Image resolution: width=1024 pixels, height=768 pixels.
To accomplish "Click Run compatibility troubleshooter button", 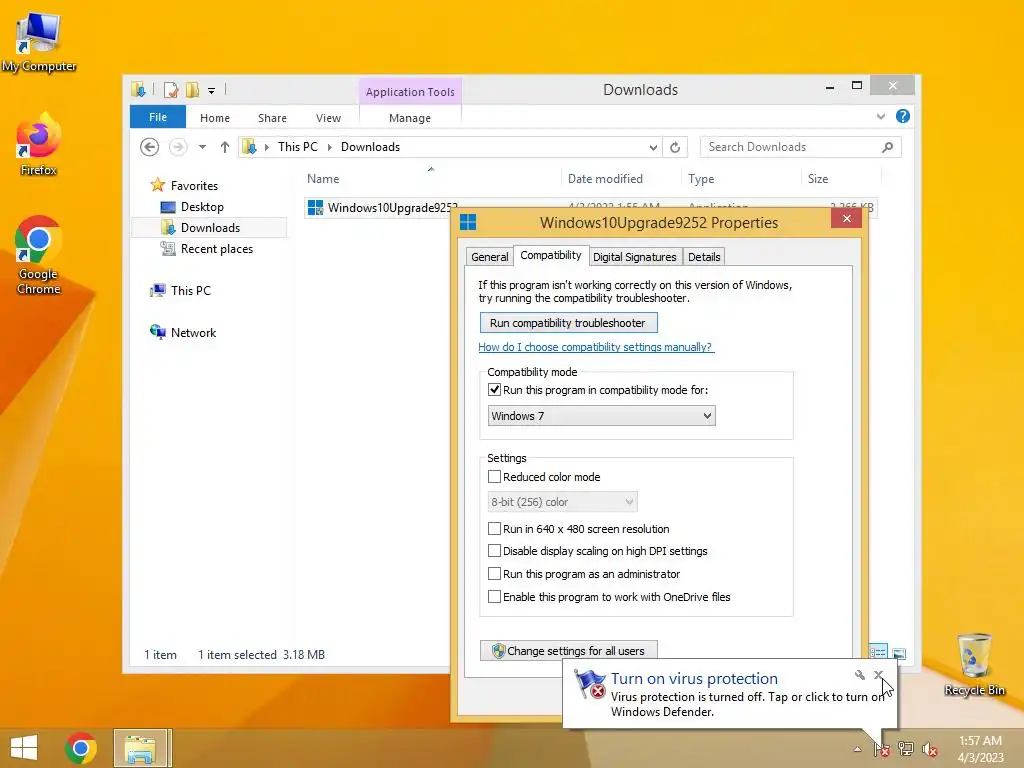I will (x=568, y=323).
